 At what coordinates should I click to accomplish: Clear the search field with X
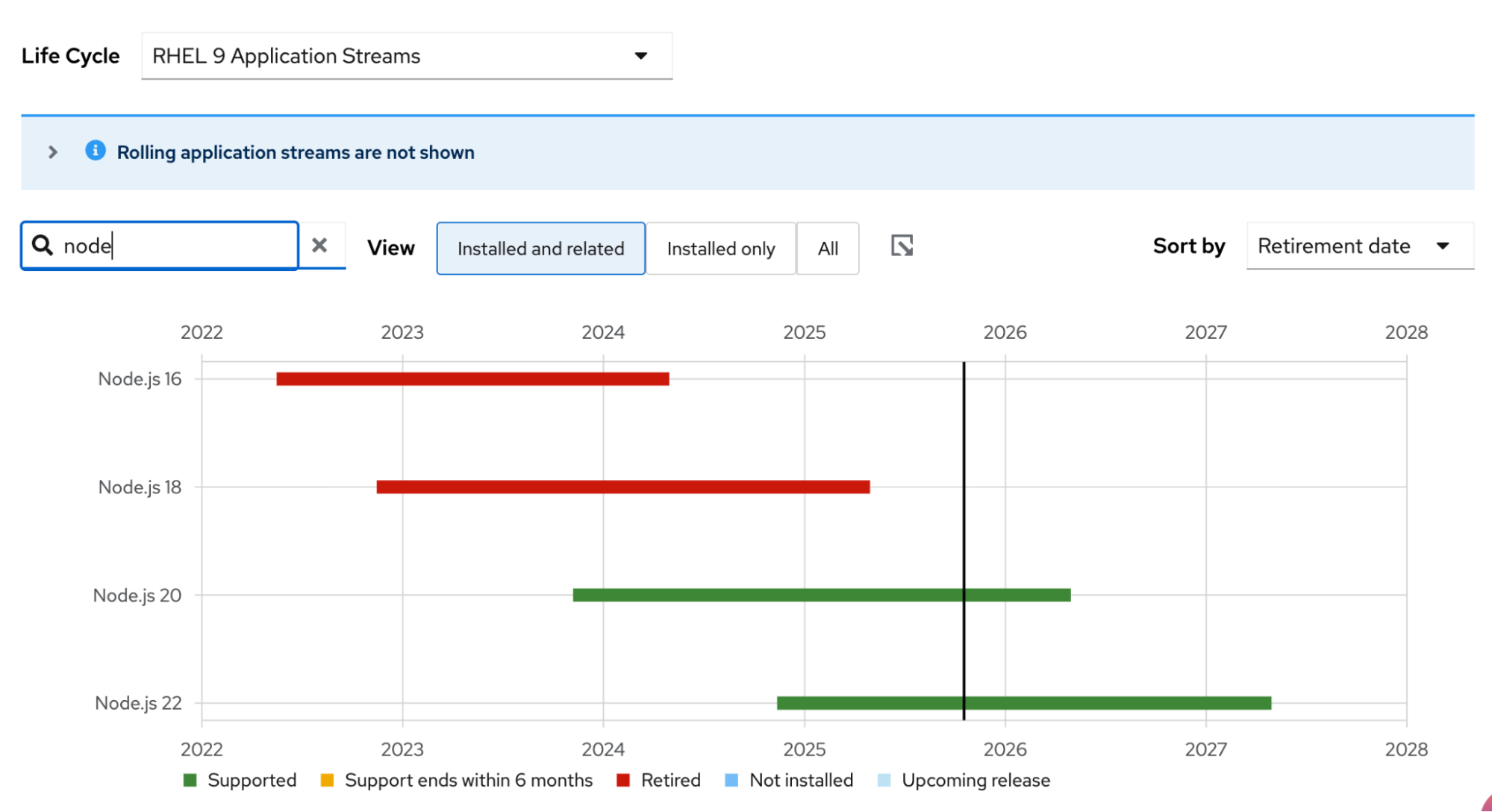319,246
